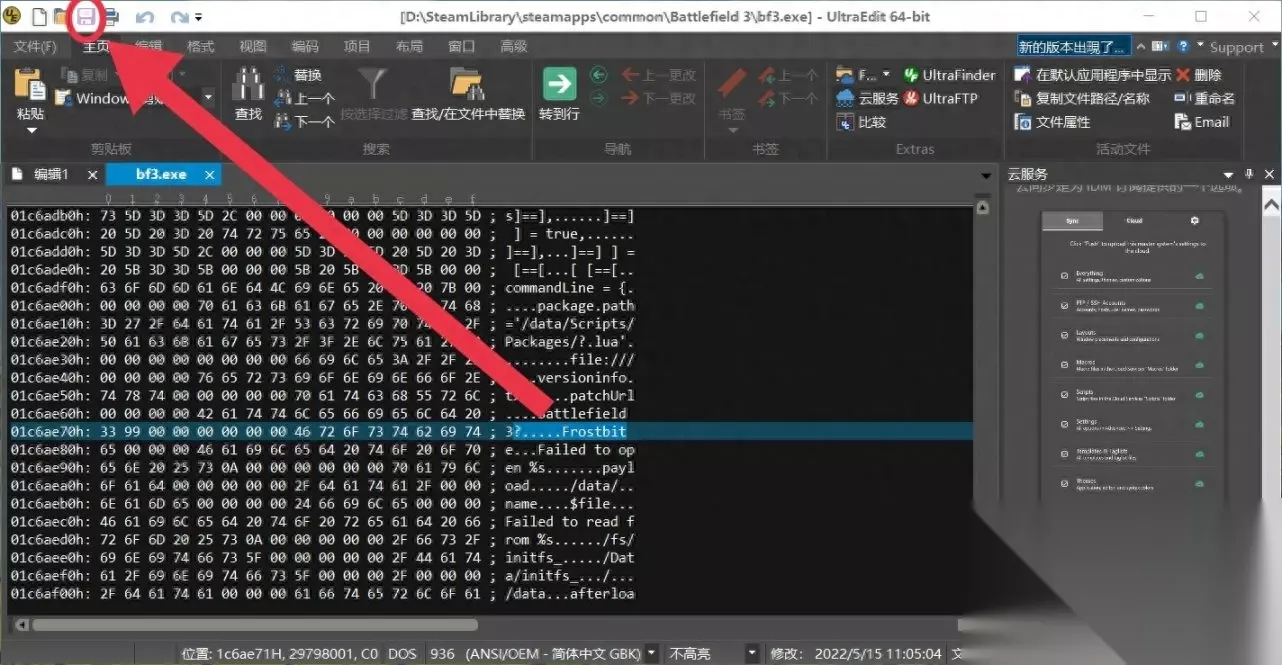
Task: Open the quick access toolbar customize arrow
Action: (198, 18)
